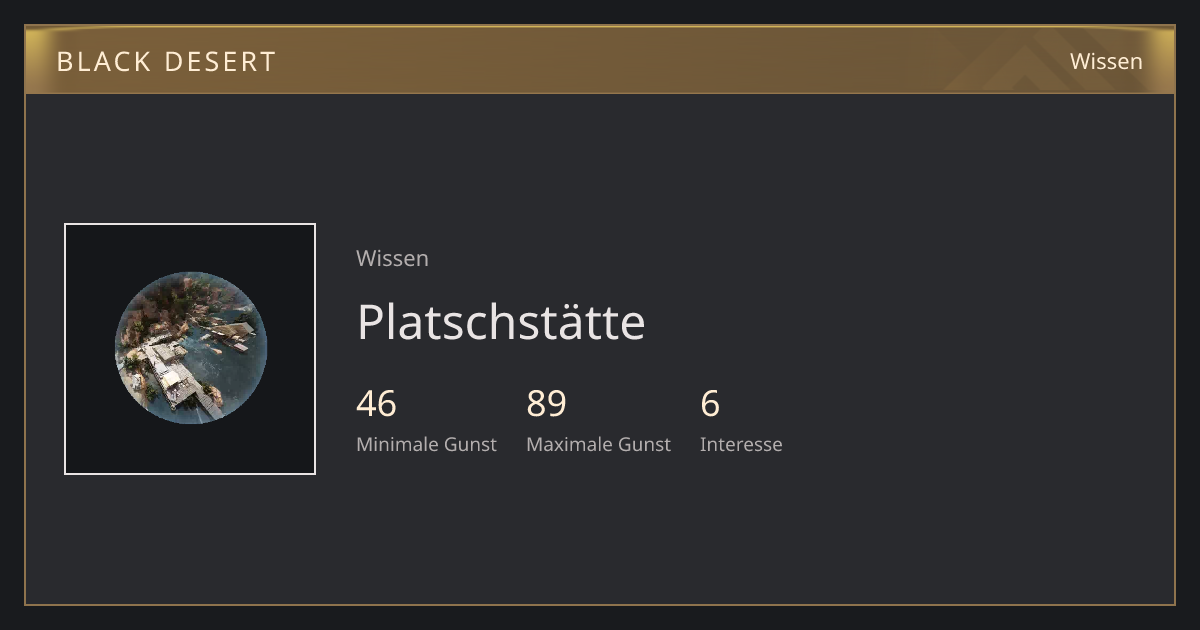Select the value 46

pos(376,404)
